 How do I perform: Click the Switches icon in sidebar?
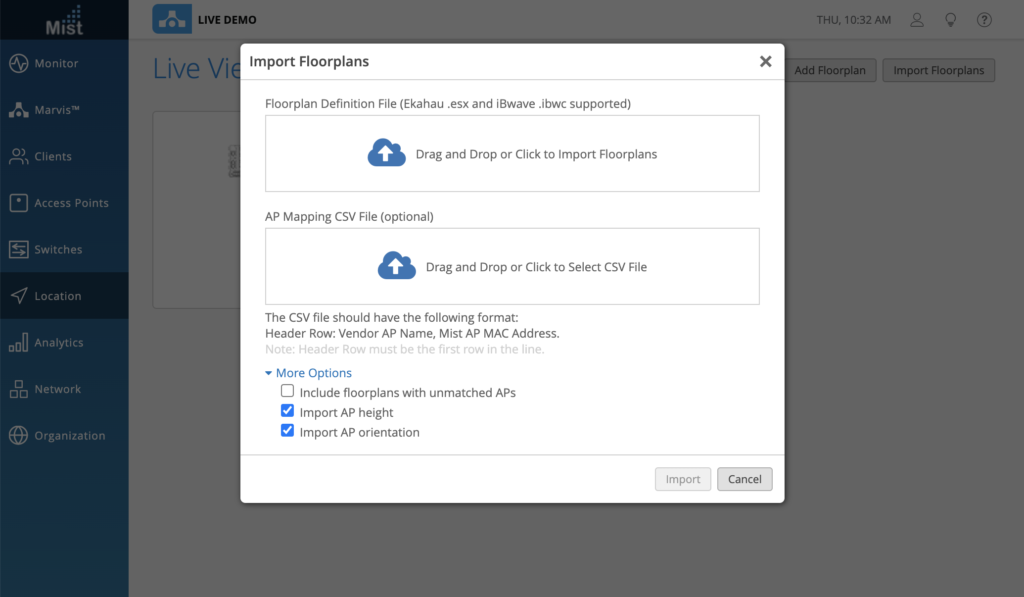18,249
